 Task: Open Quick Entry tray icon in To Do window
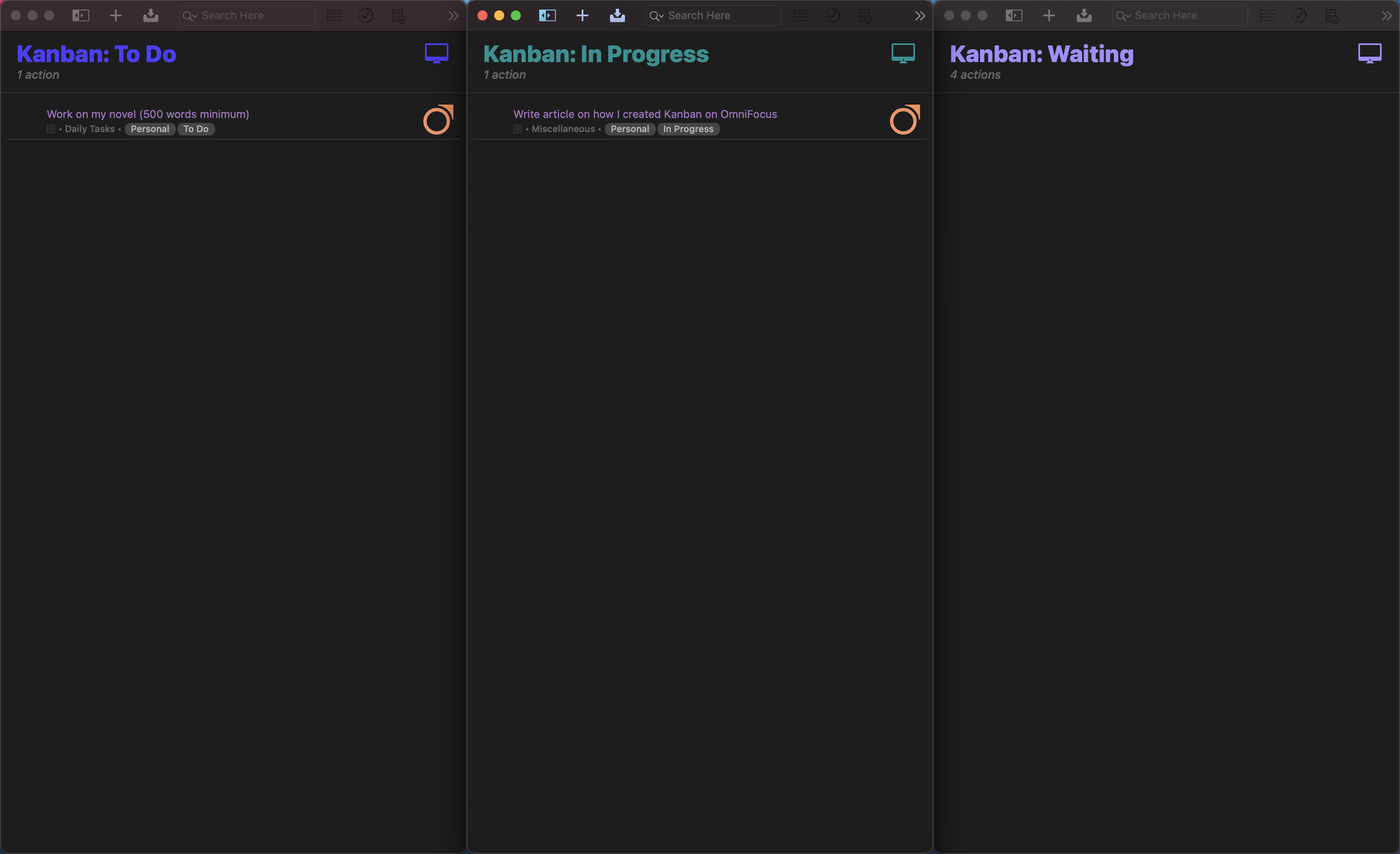150,15
